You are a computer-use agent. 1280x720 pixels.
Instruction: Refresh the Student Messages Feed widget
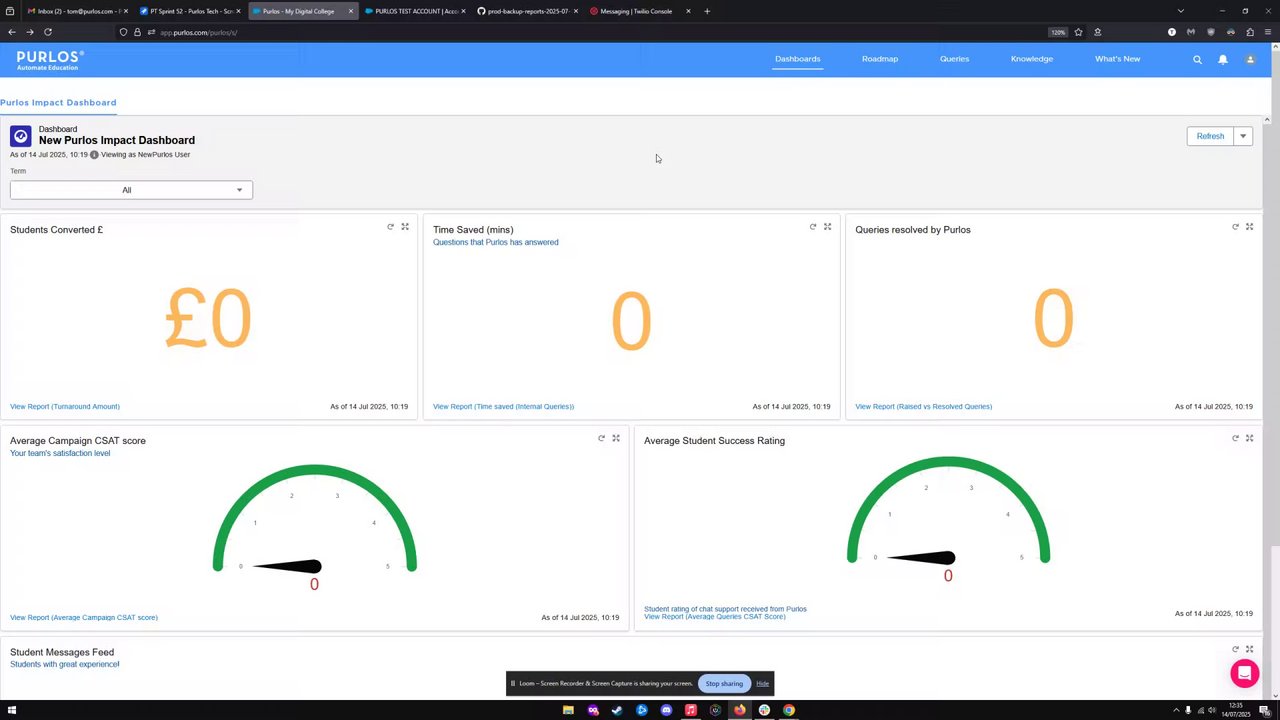click(1235, 649)
